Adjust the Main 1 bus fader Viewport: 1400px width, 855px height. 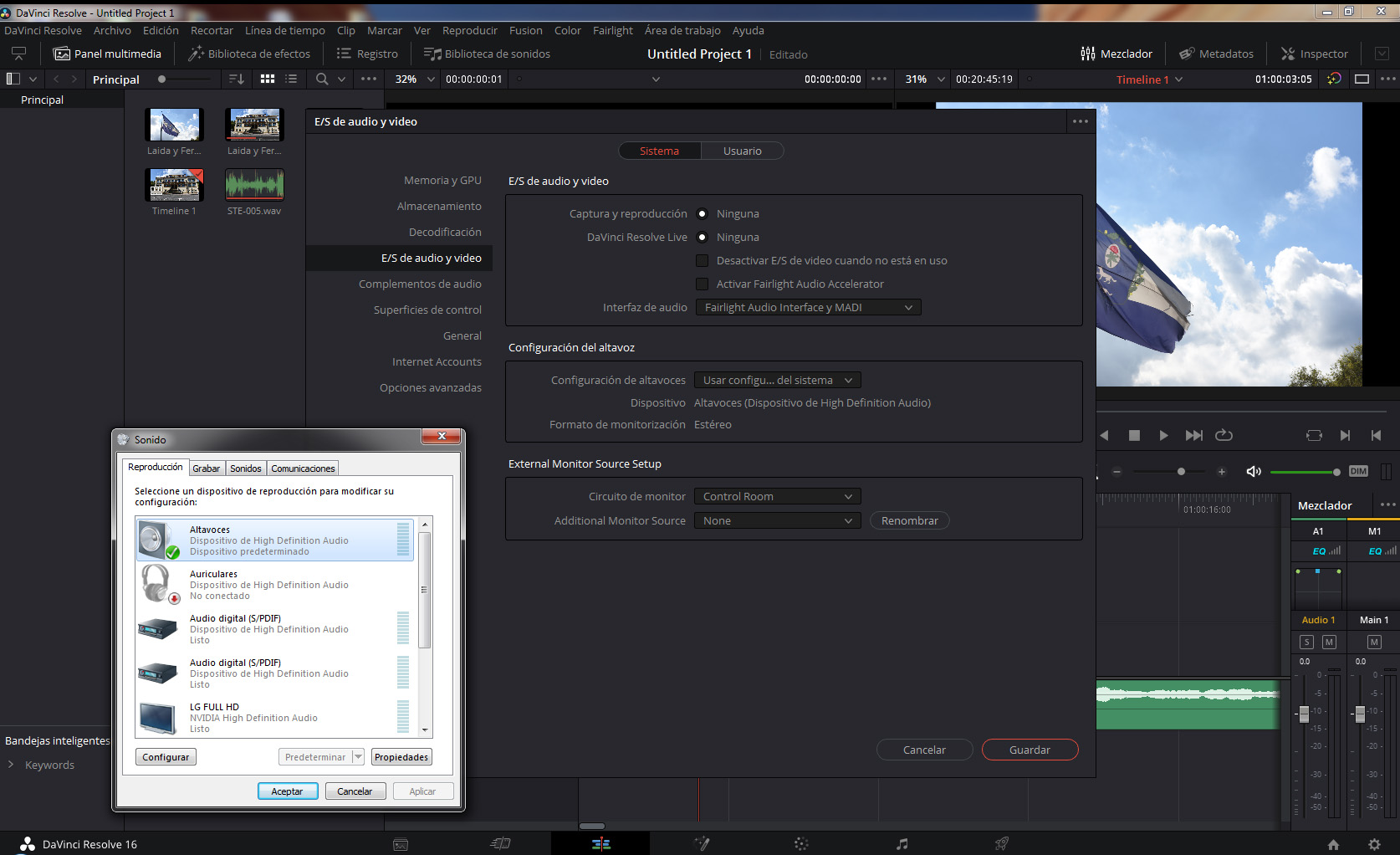point(1360,714)
